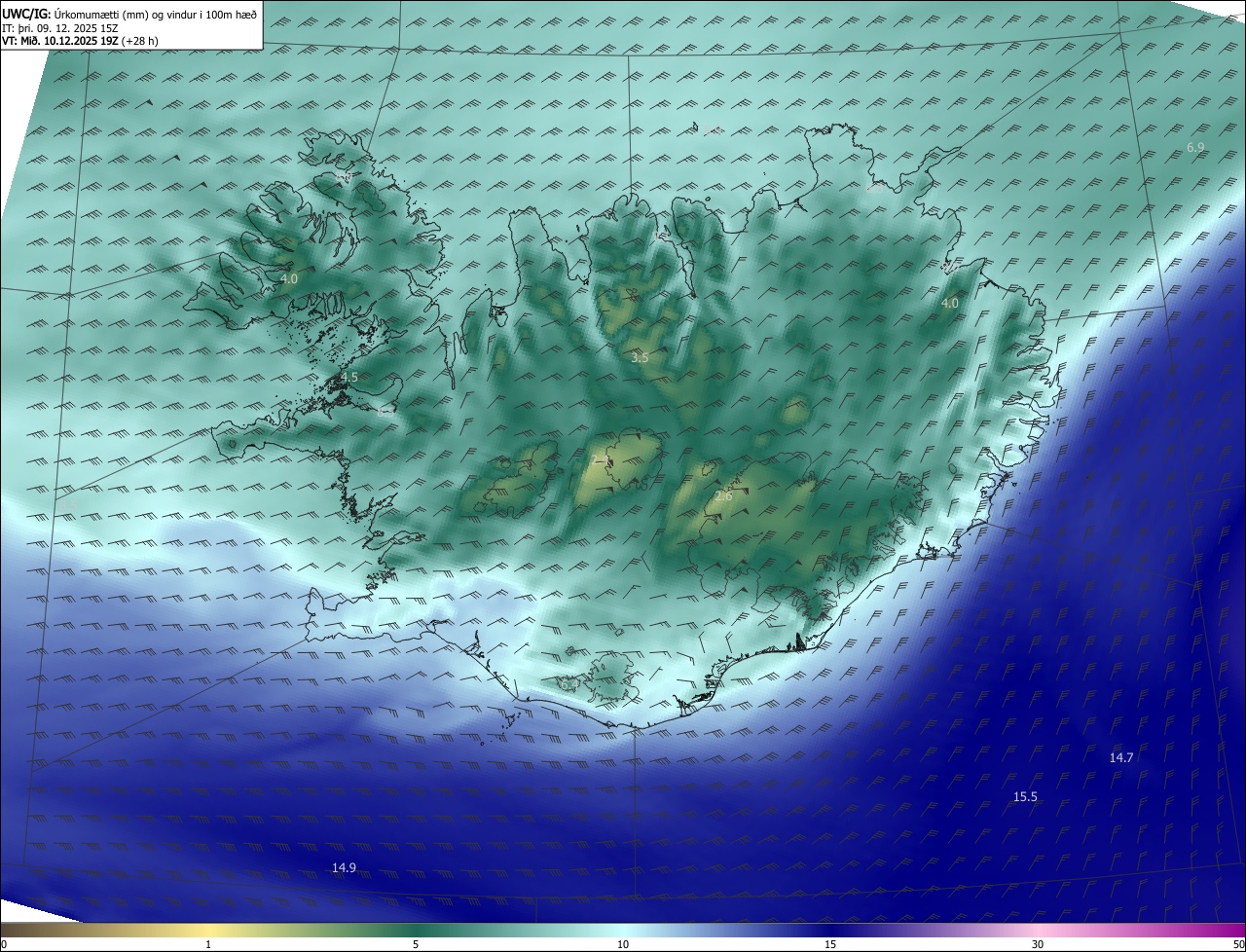Click the 4.5 value near Breiðafjörður islands
The image size is (1246, 952).
pyautogui.click(x=349, y=377)
